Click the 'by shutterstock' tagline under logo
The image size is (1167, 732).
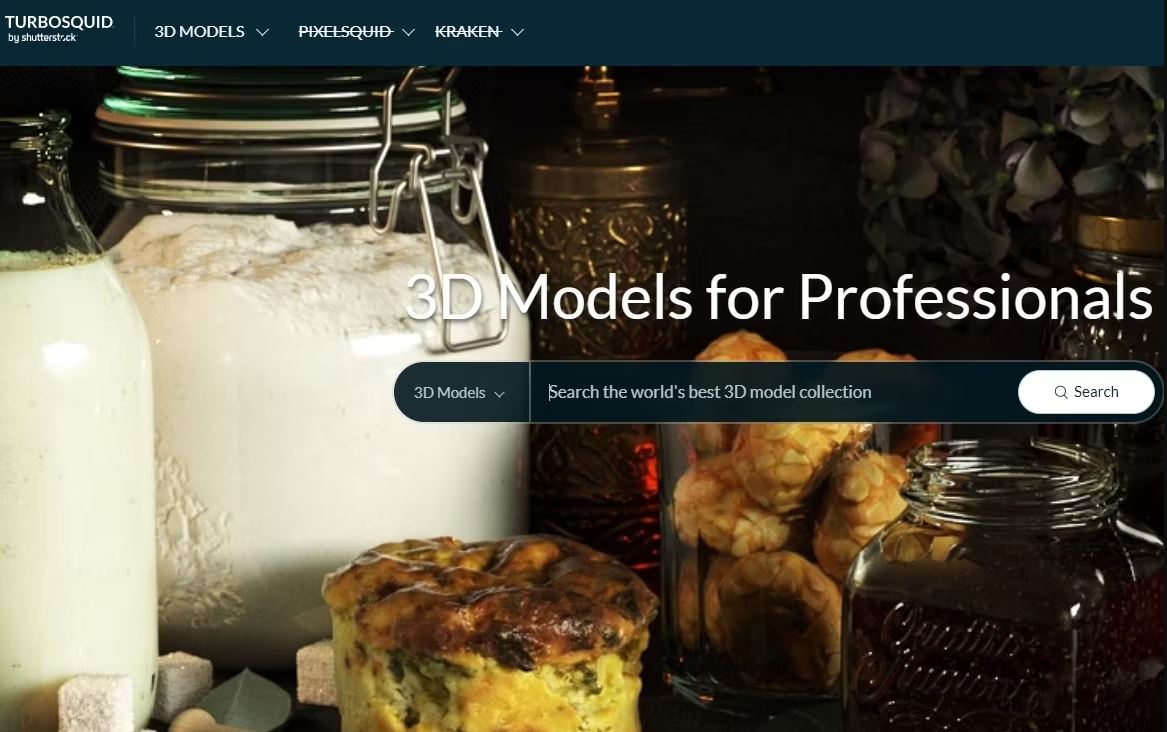tap(42, 38)
